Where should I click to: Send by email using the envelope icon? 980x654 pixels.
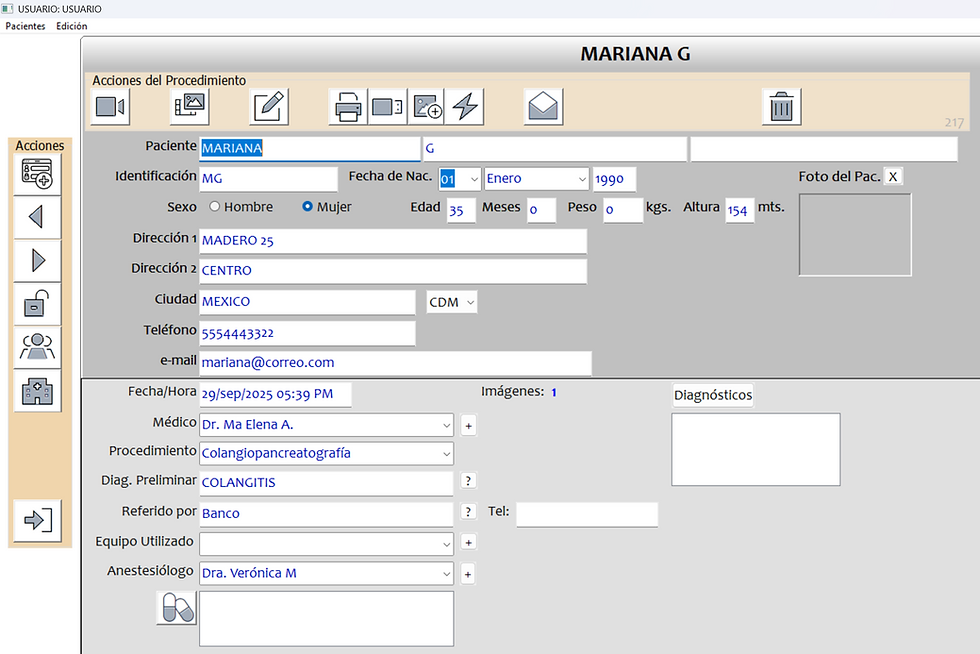tap(543, 106)
